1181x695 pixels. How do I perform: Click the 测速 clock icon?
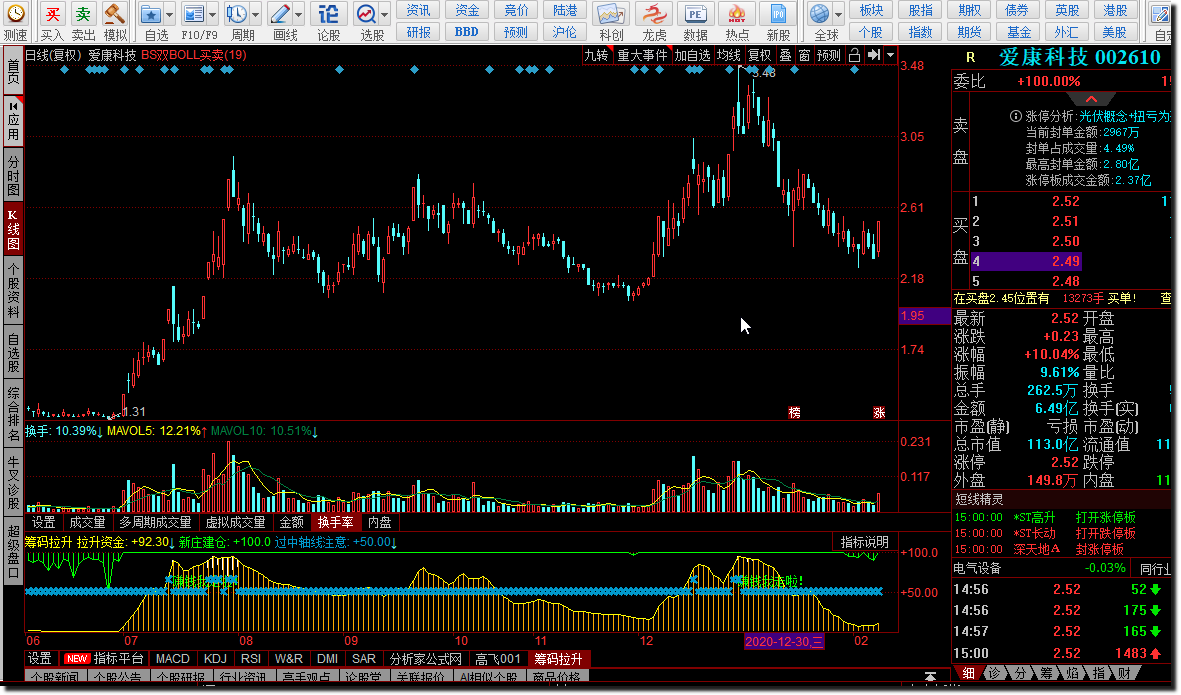click(x=15, y=14)
